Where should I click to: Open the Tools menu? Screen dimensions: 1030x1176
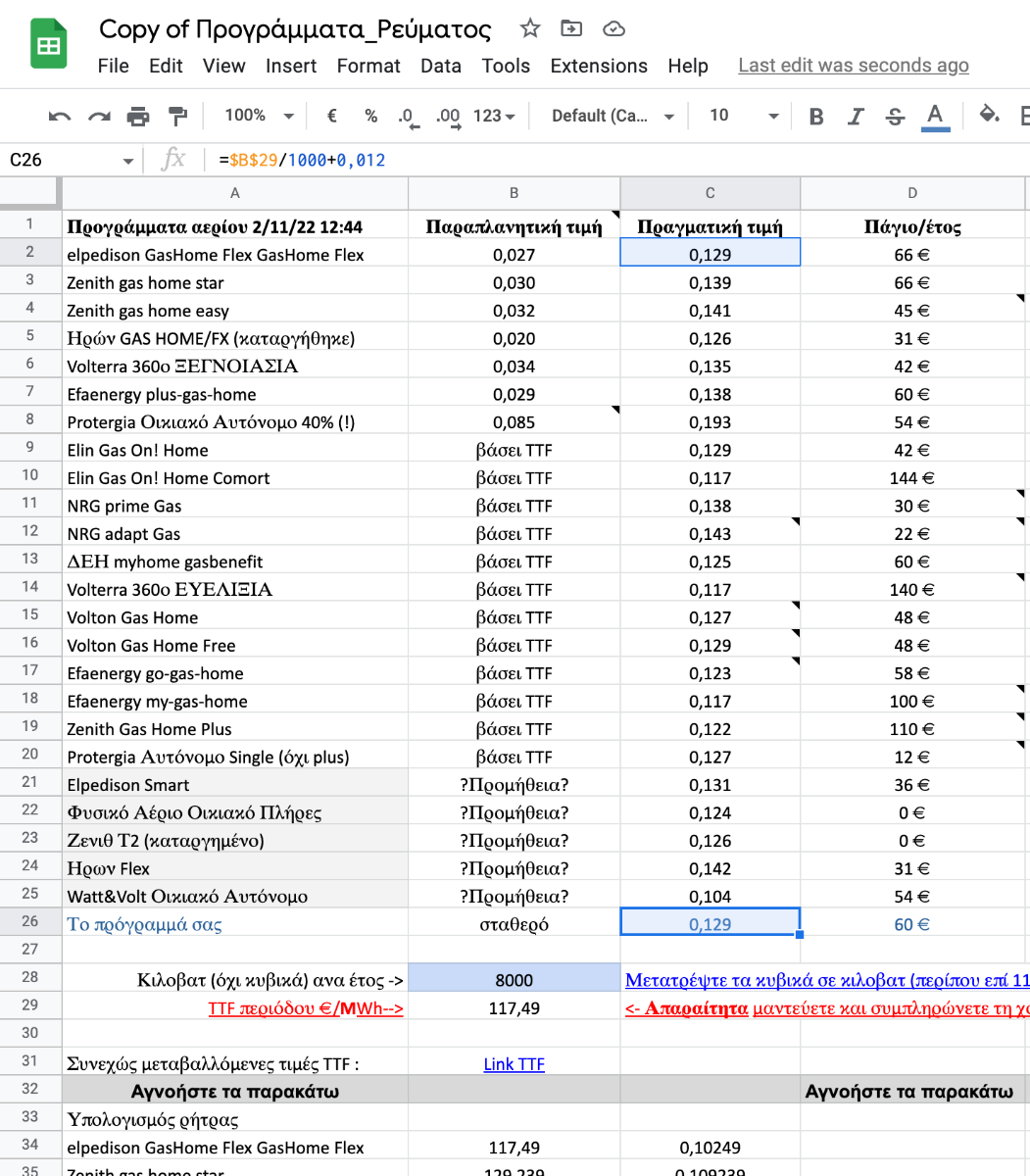(506, 66)
